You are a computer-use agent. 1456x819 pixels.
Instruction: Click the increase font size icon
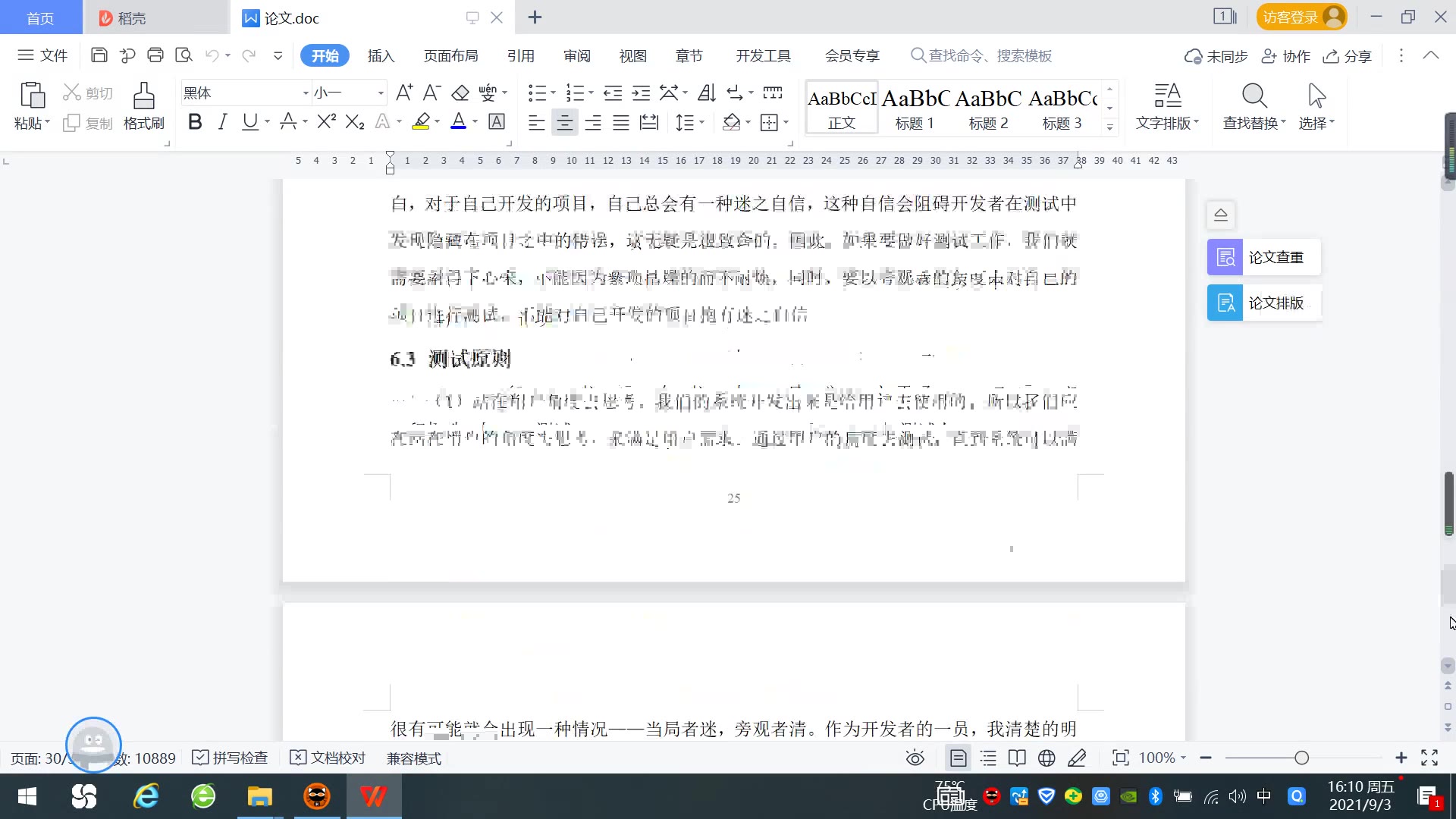pos(404,93)
